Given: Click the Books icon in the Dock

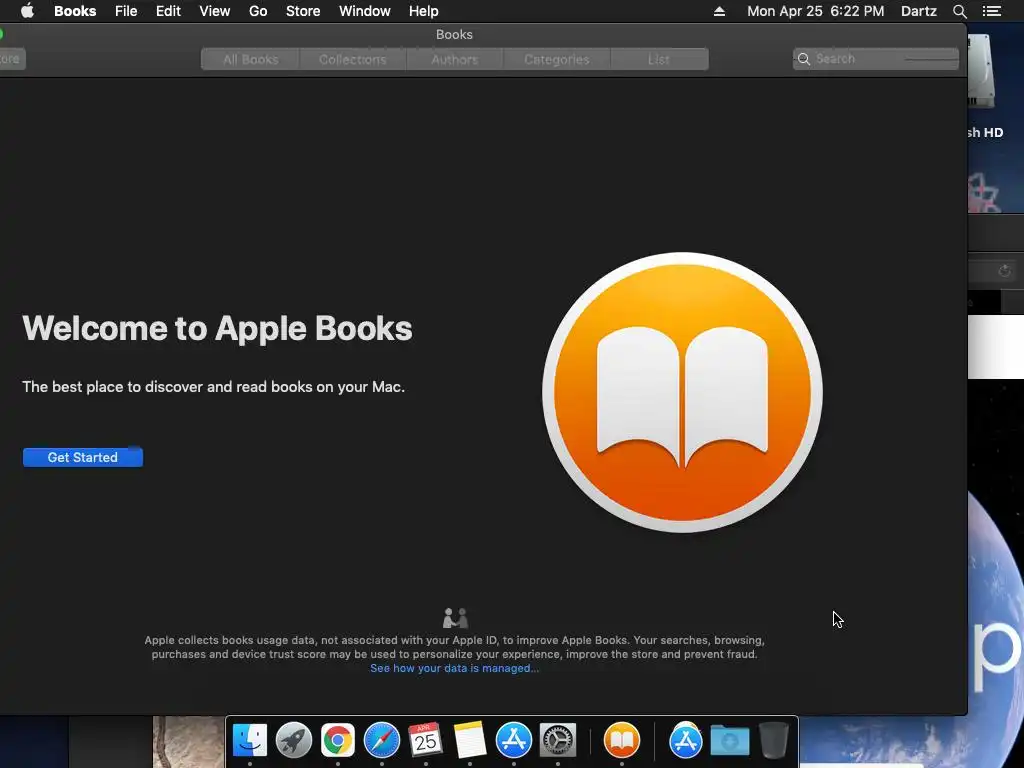Looking at the screenshot, I should pos(622,740).
